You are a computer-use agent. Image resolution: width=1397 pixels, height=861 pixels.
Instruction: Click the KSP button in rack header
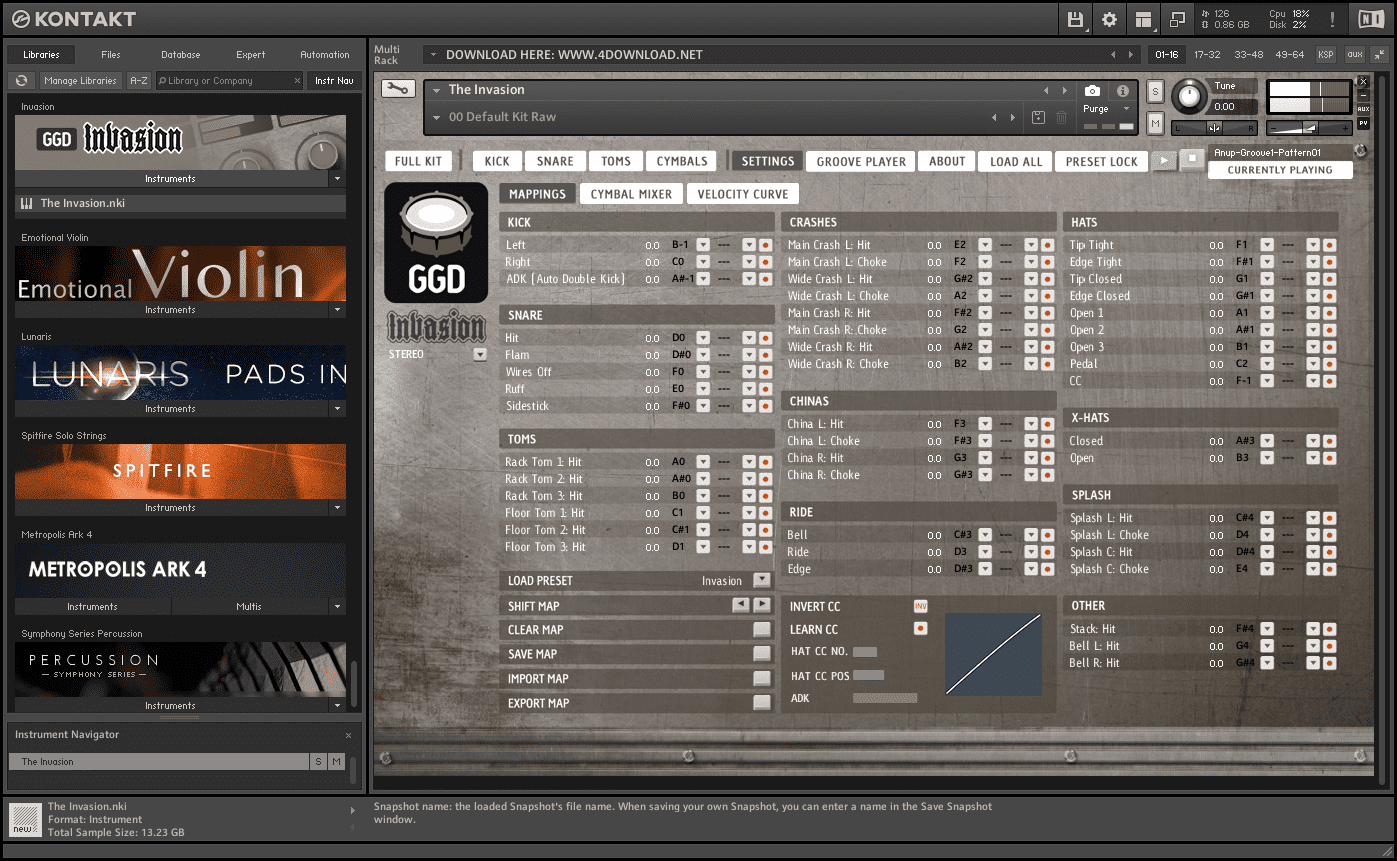click(1326, 55)
